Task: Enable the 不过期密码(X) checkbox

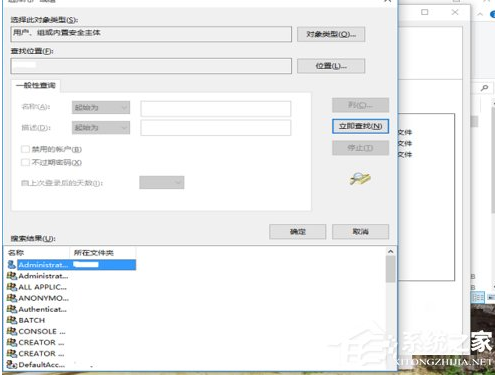Action: [25, 162]
